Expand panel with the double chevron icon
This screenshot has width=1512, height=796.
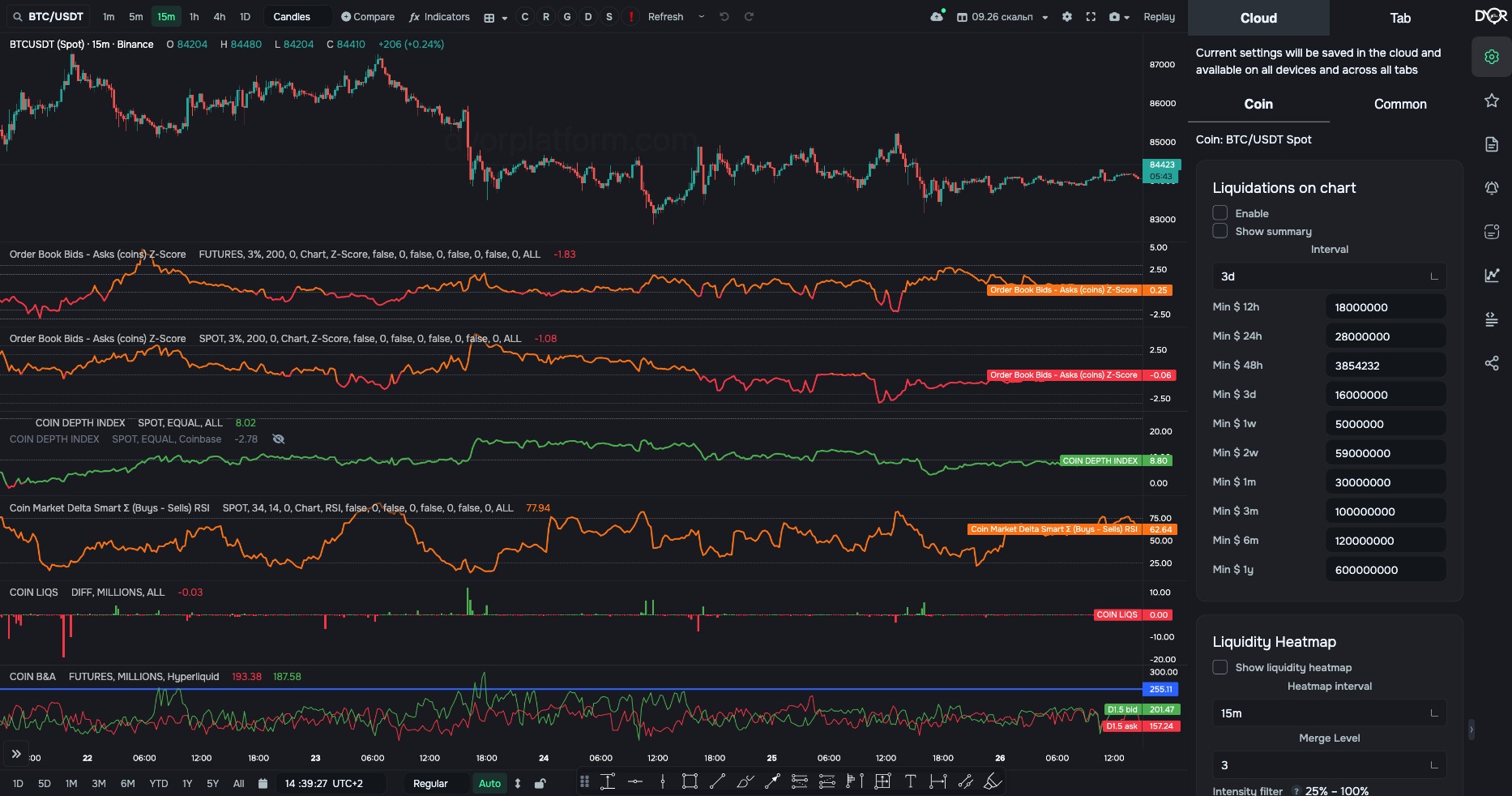tap(16, 754)
